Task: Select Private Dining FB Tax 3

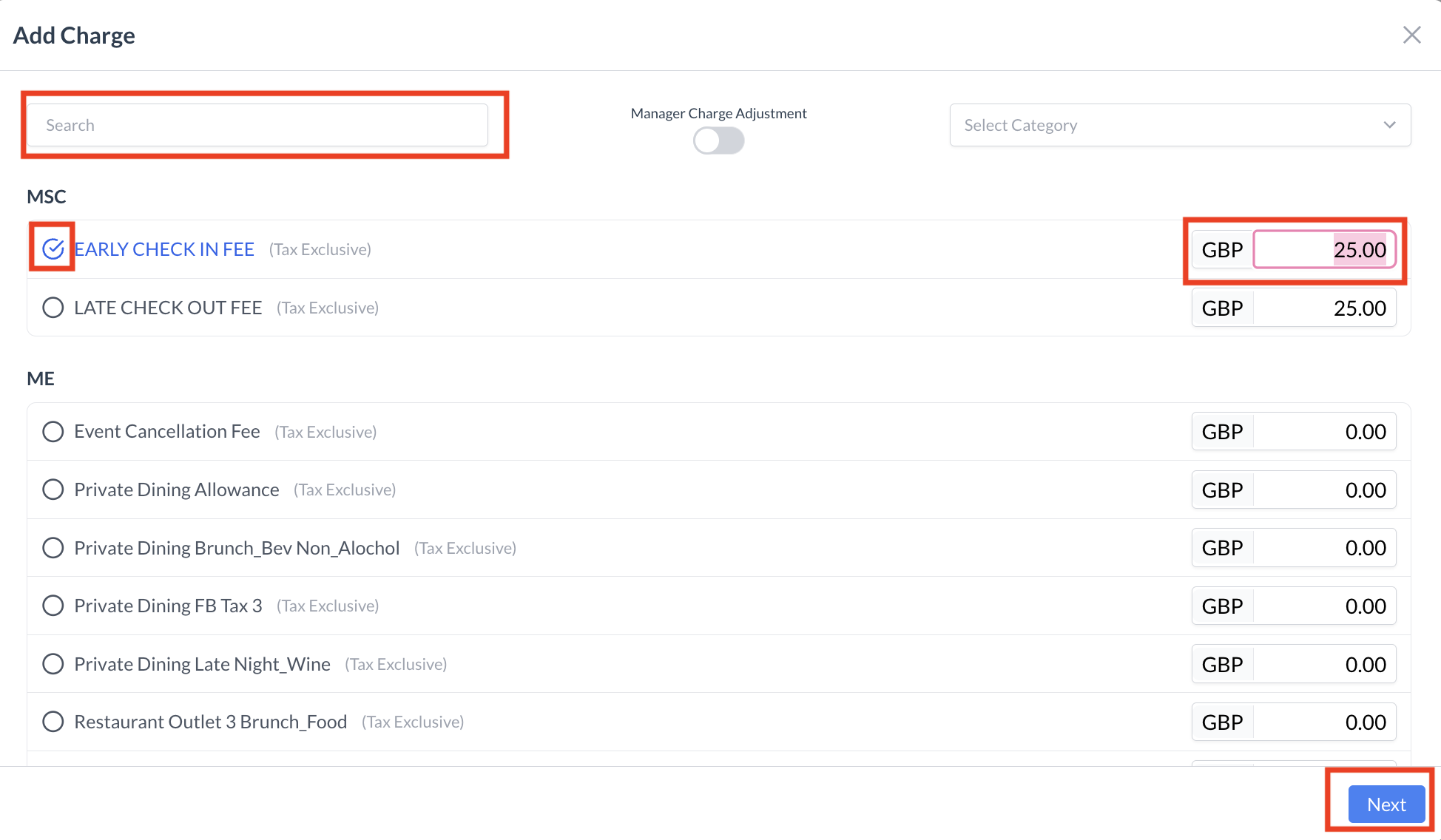Action: (53, 606)
